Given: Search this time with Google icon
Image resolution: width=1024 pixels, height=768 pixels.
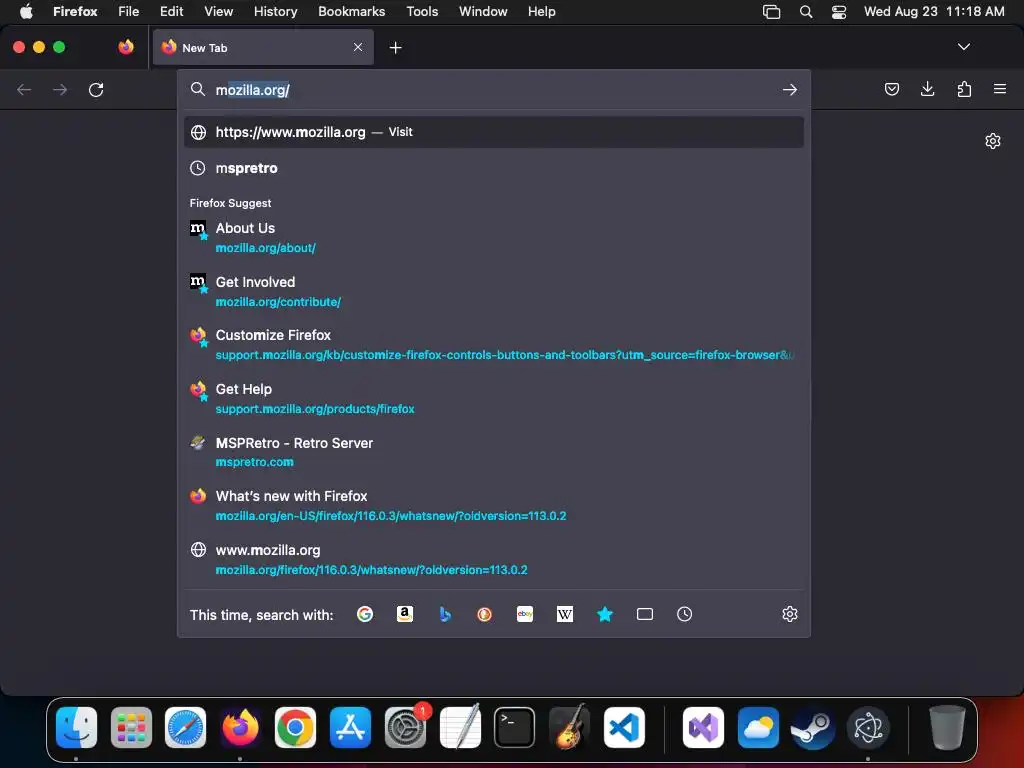Looking at the screenshot, I should tap(365, 614).
